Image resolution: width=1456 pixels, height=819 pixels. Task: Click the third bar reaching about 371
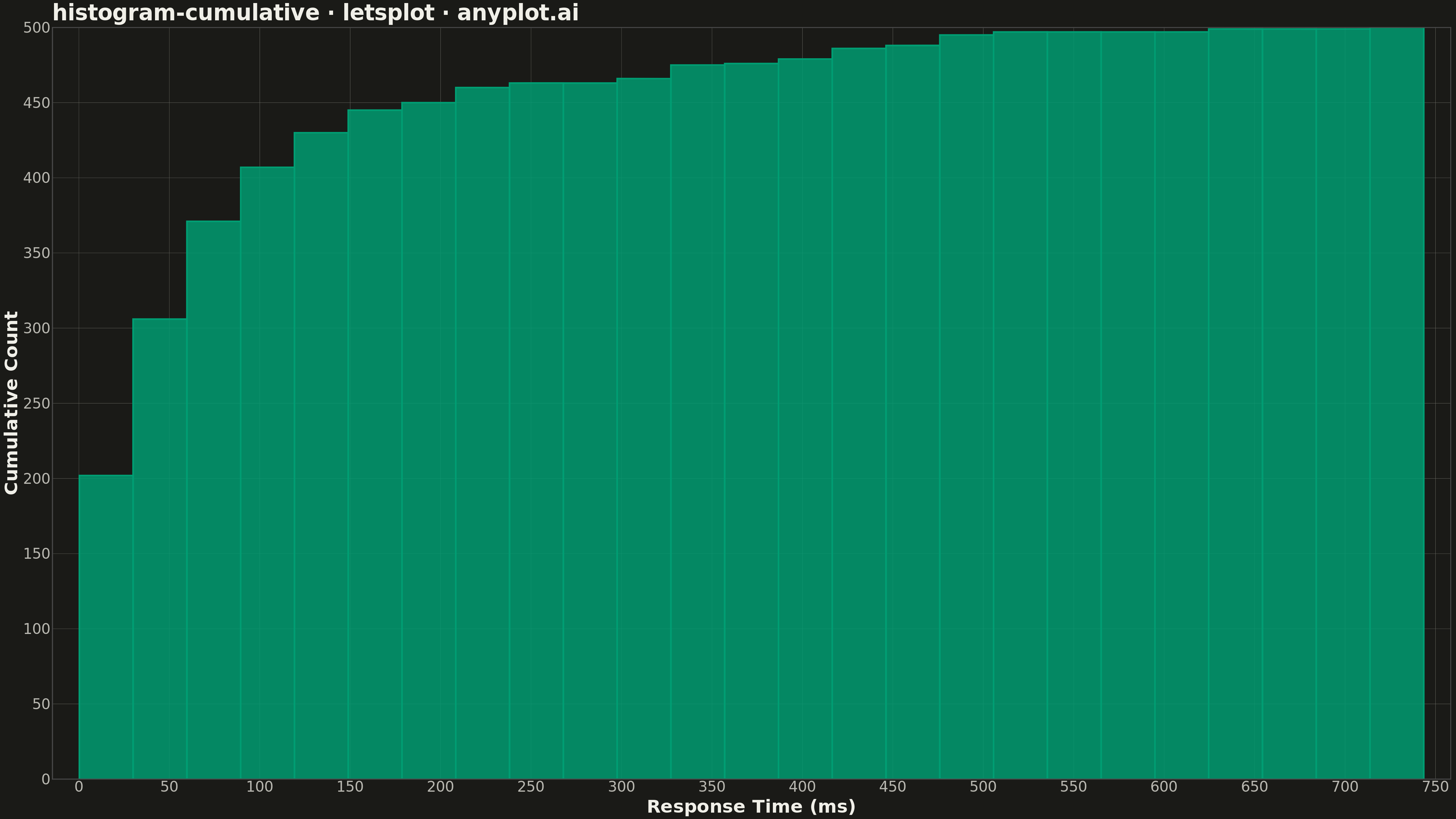tap(214, 500)
